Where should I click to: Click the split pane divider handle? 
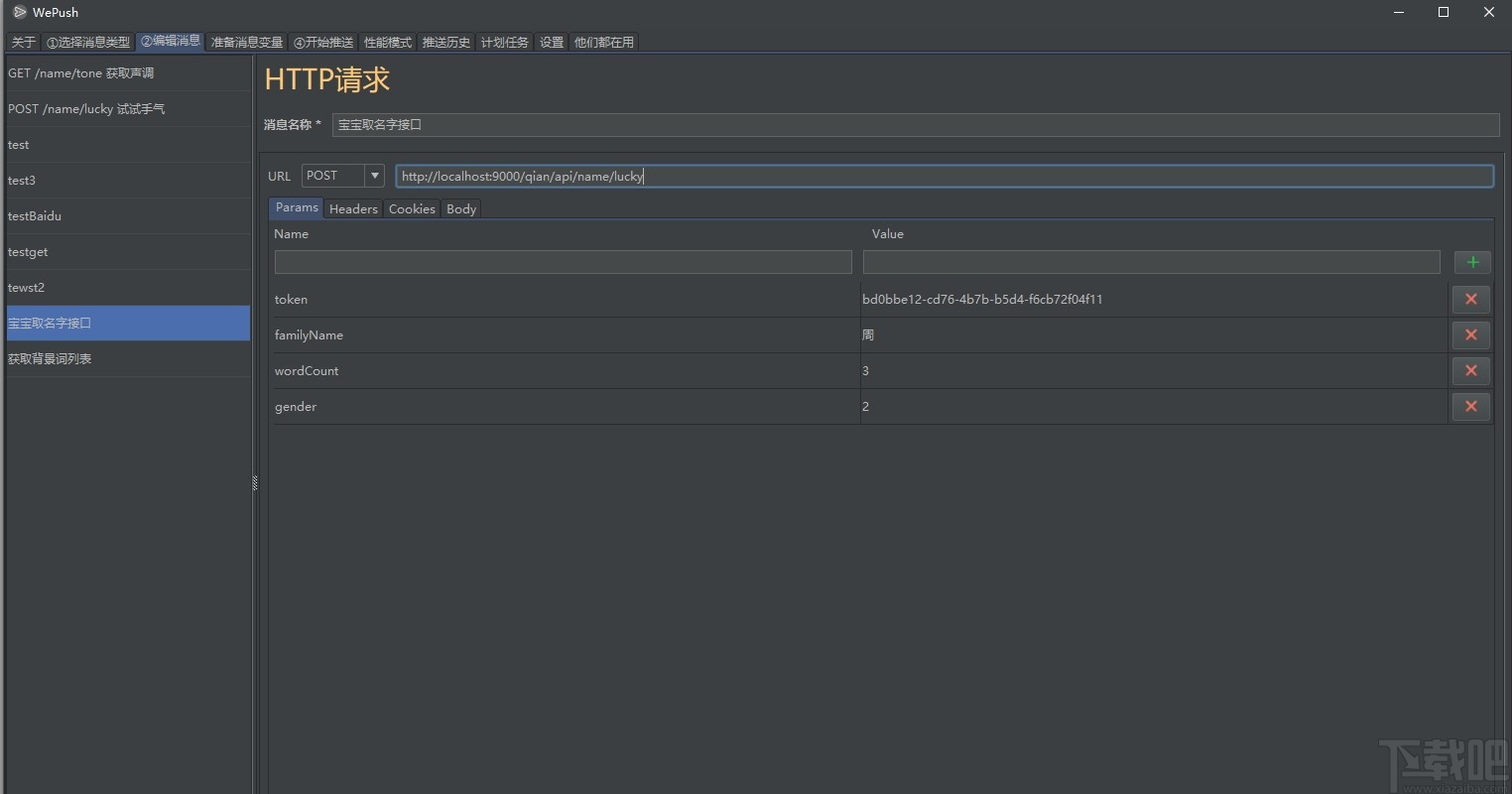[x=255, y=483]
